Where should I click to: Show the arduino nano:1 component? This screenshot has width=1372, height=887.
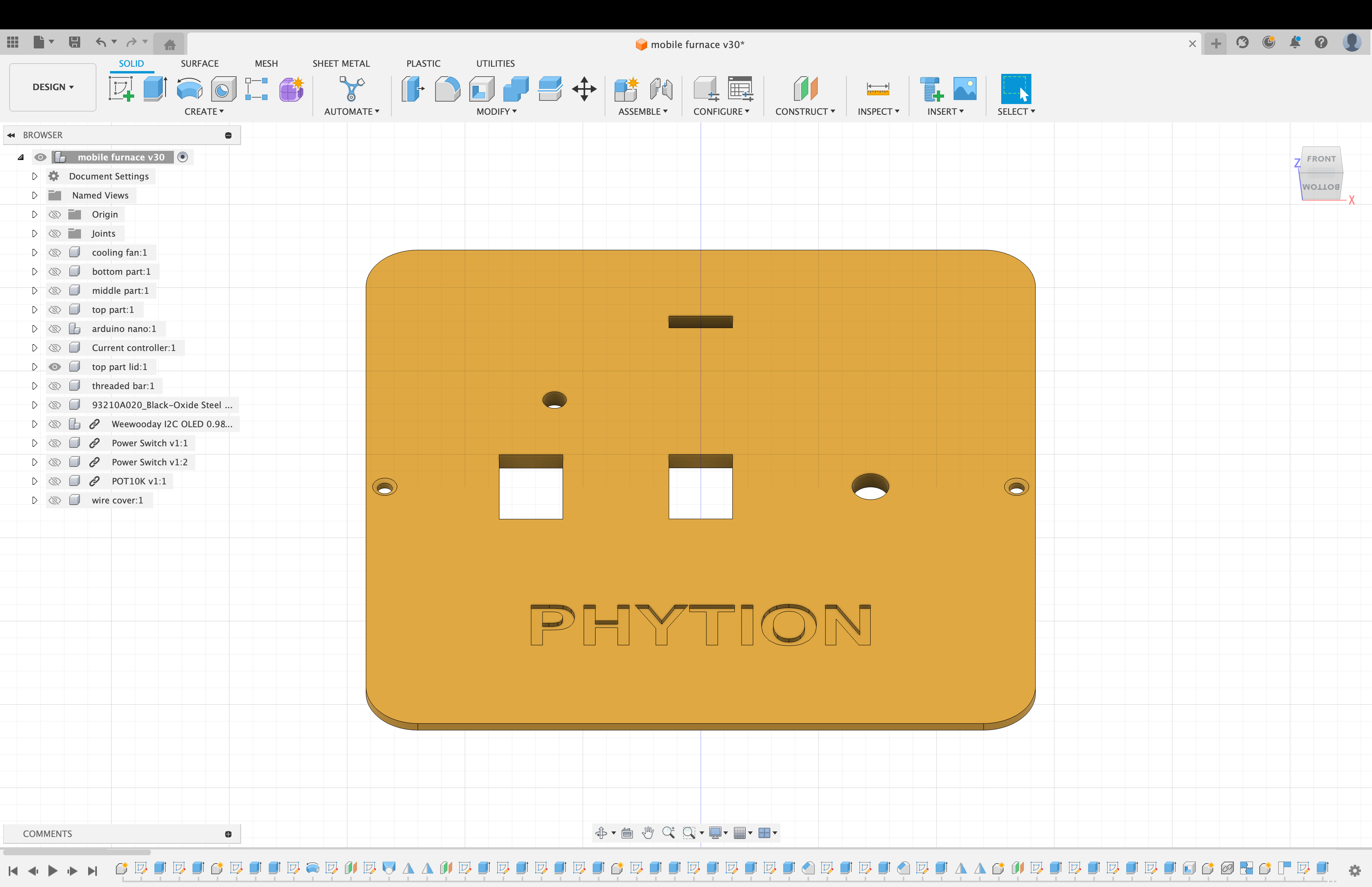(55, 329)
